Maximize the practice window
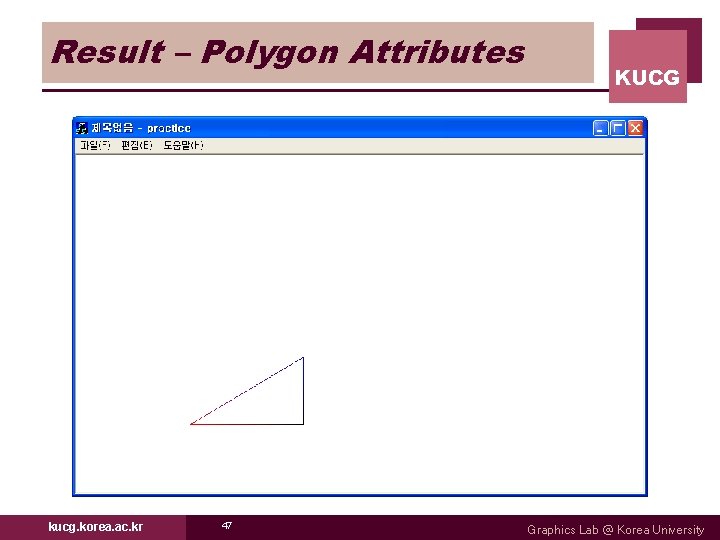Viewport: 720px width, 540px height. pyautogui.click(x=618, y=128)
